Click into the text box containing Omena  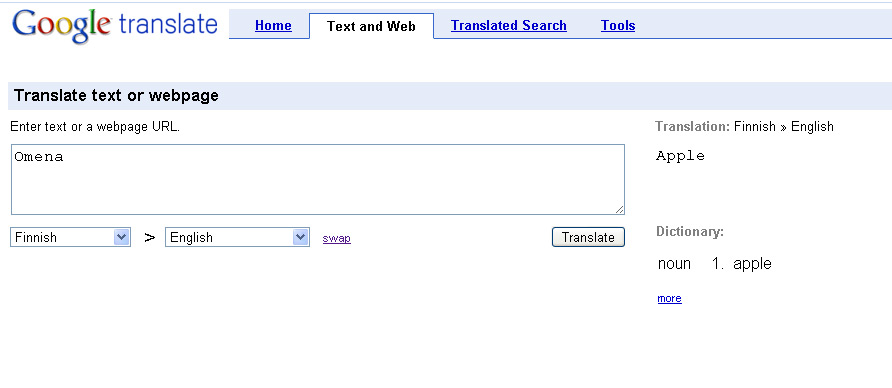317,179
